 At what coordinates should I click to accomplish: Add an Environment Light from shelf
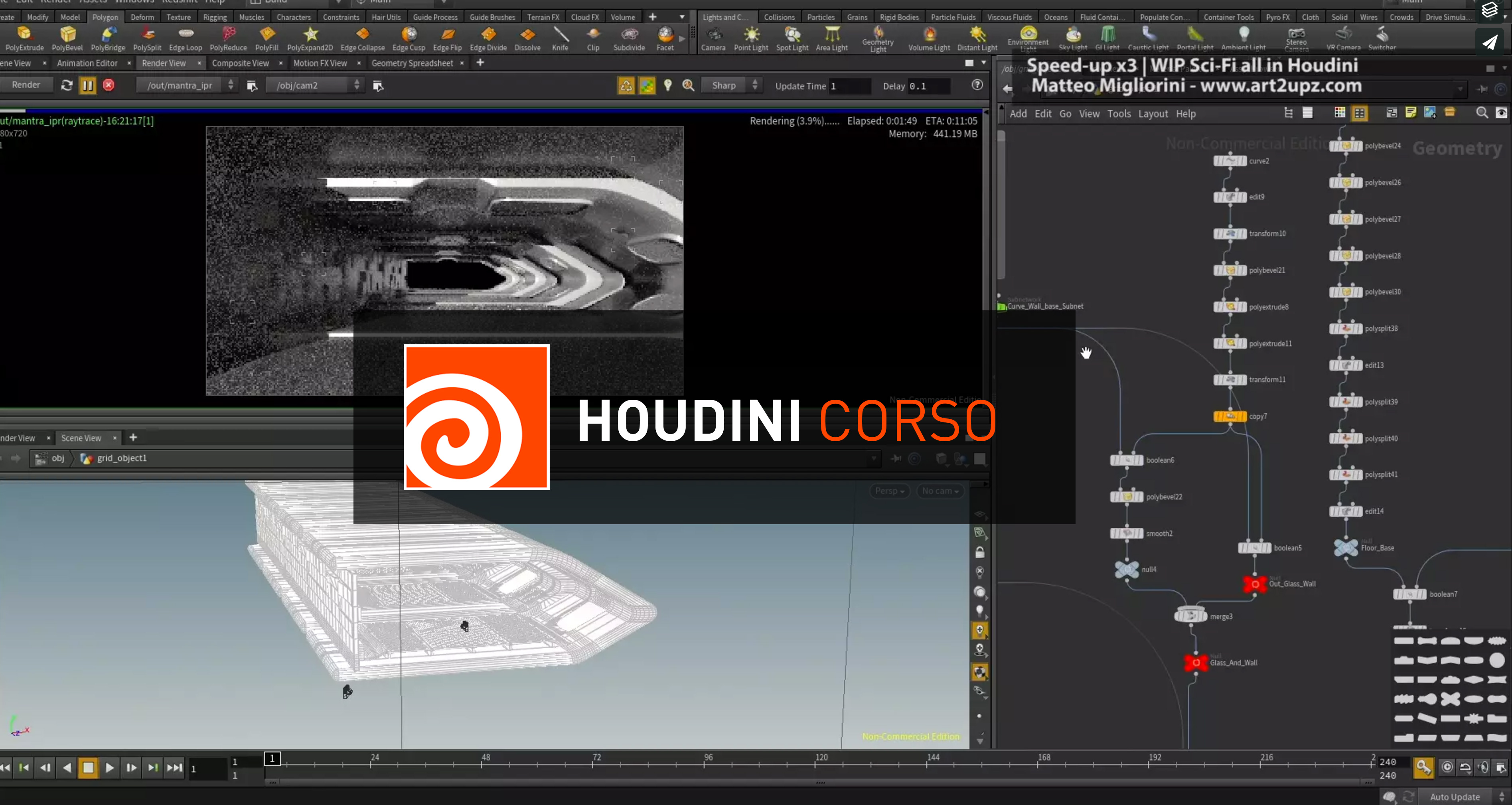(1028, 39)
